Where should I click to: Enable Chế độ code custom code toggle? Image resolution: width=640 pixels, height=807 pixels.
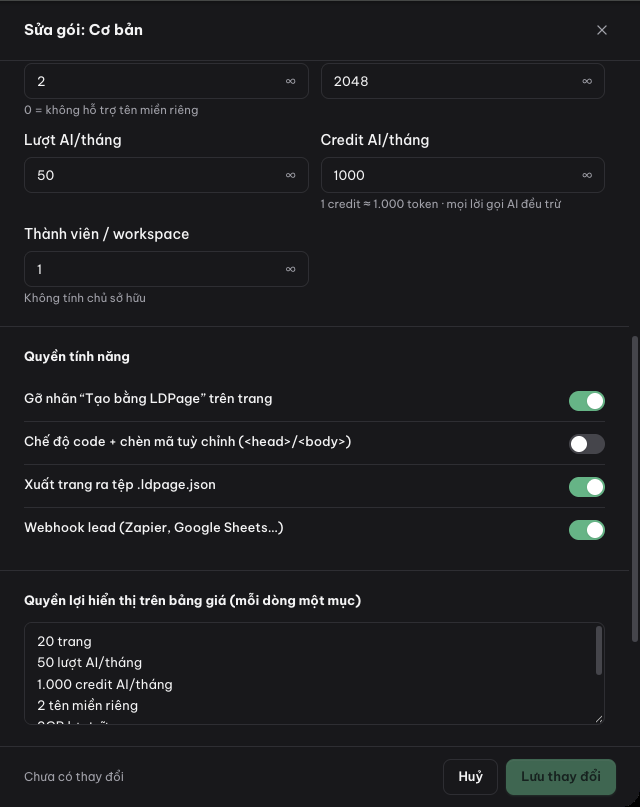point(586,444)
